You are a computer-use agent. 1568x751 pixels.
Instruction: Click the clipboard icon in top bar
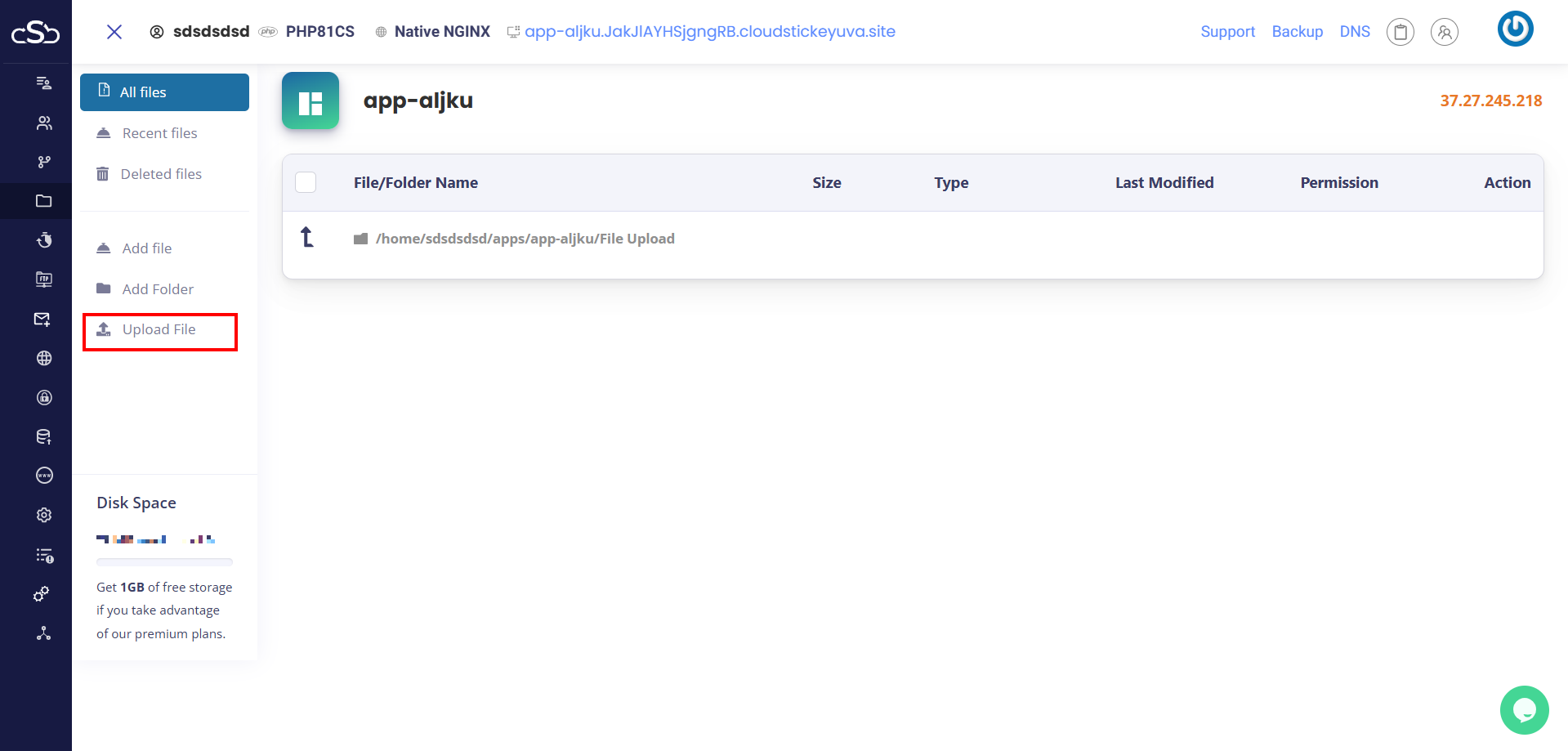pos(1400,32)
